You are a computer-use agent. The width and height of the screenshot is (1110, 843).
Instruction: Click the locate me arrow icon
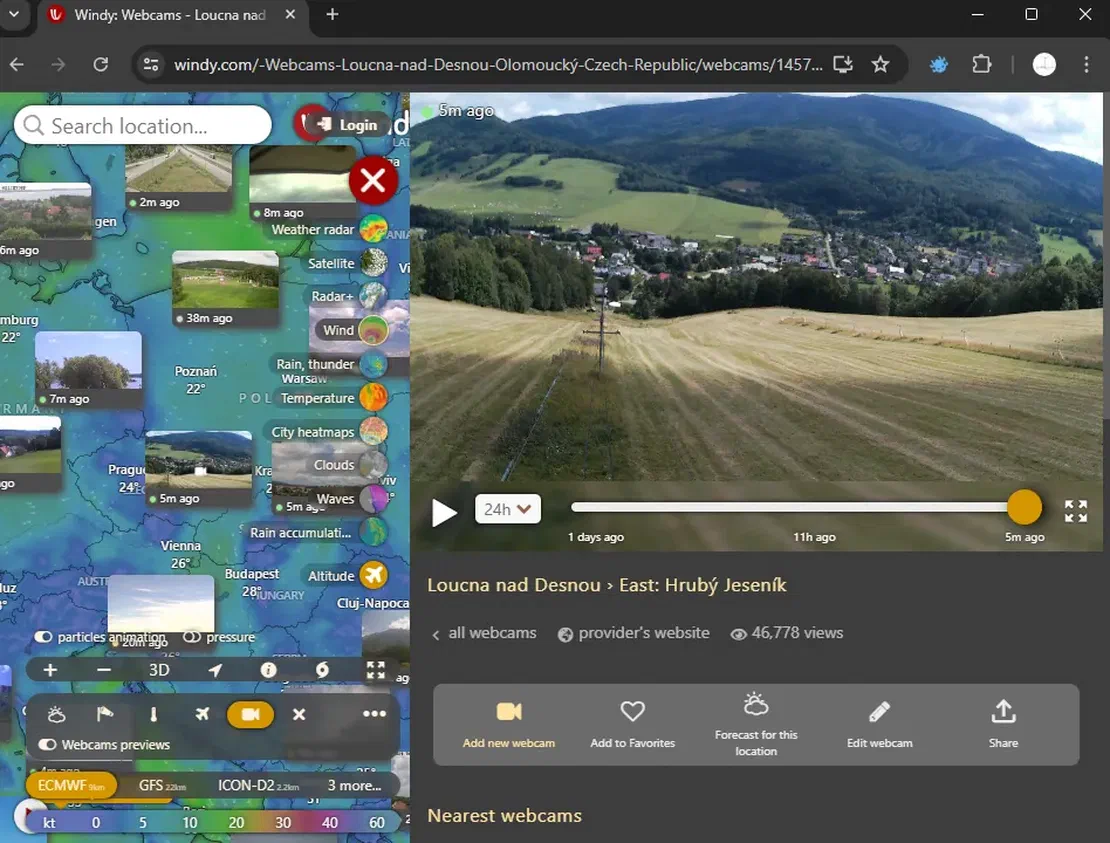coord(215,670)
